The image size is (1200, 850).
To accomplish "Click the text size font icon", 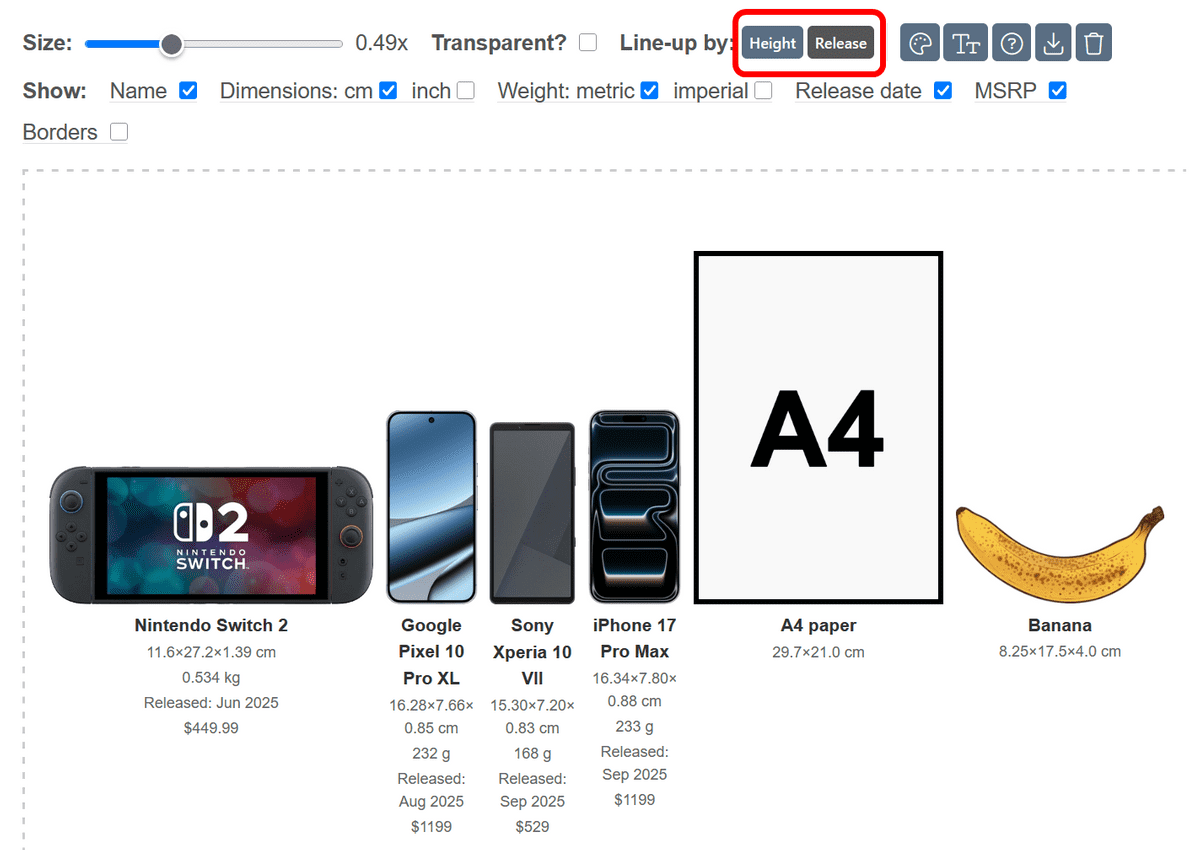I will click(966, 43).
